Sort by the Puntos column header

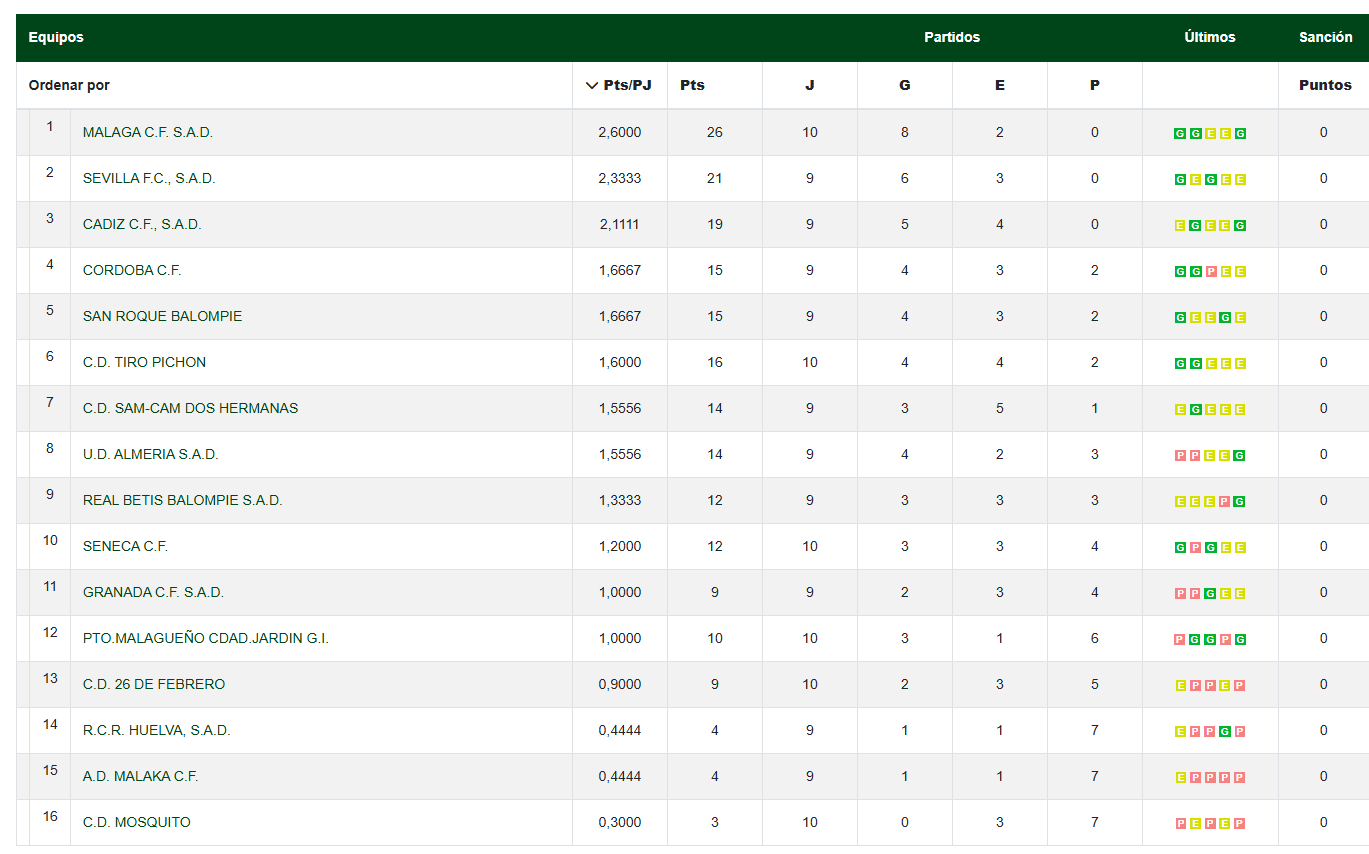(1325, 85)
